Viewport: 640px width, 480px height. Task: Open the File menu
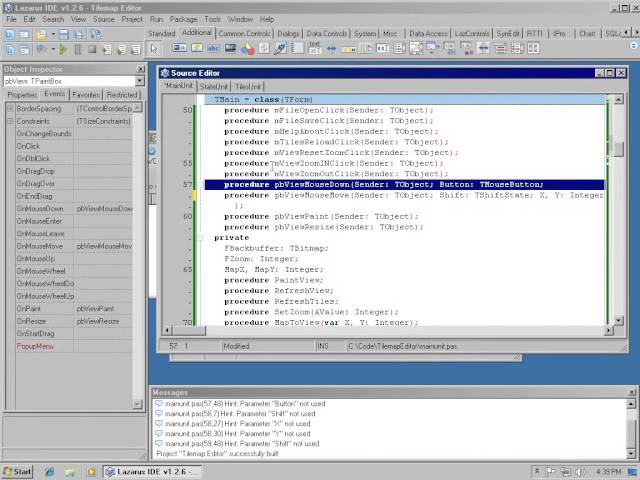11,19
